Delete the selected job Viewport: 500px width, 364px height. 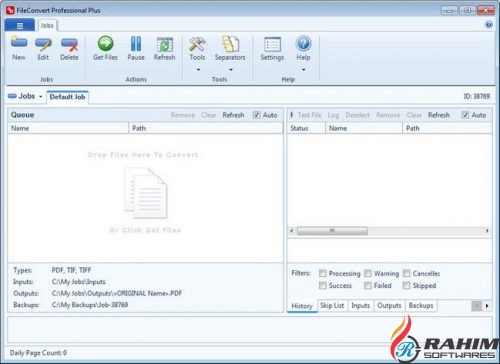coord(69,49)
